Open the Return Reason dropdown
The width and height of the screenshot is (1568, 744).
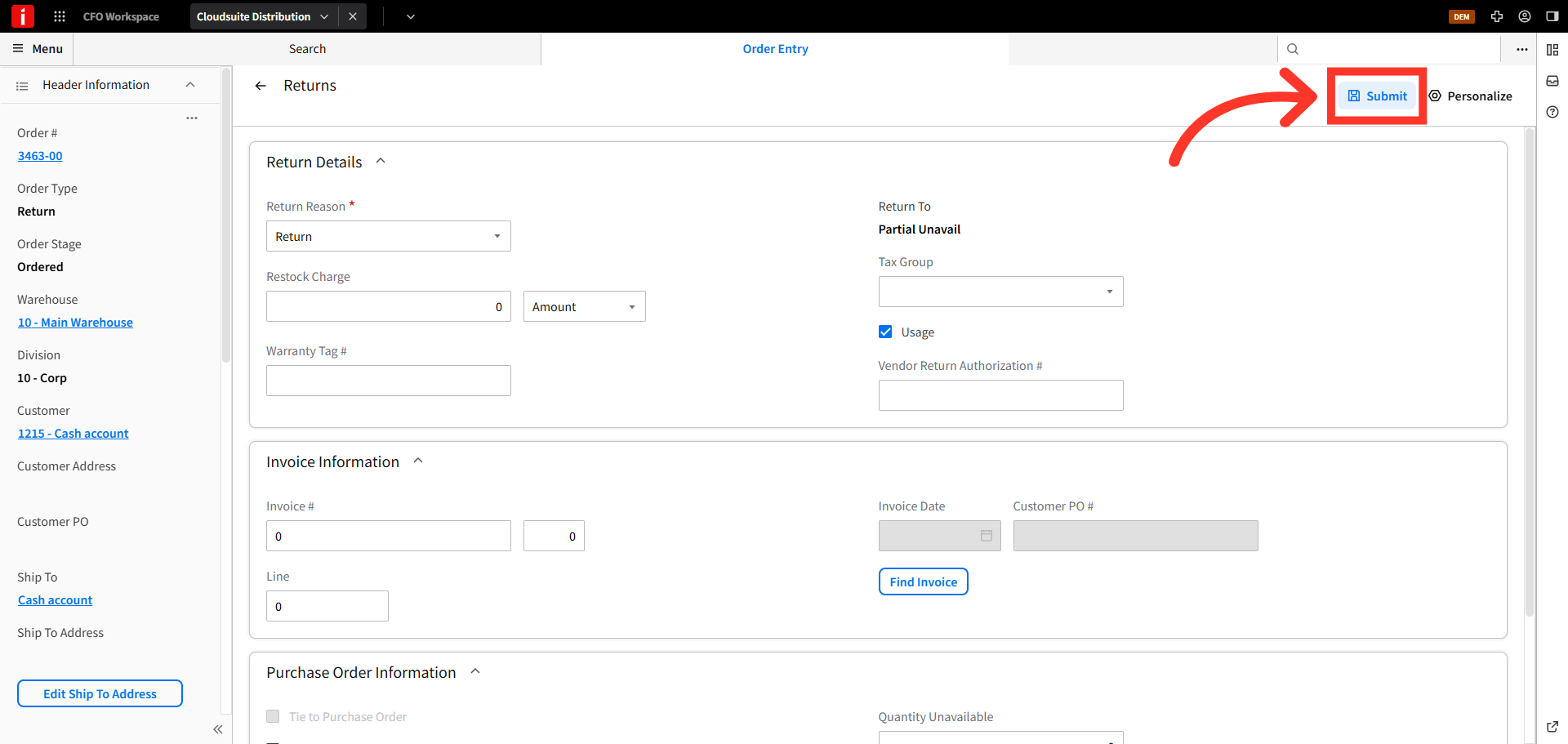[x=389, y=236]
